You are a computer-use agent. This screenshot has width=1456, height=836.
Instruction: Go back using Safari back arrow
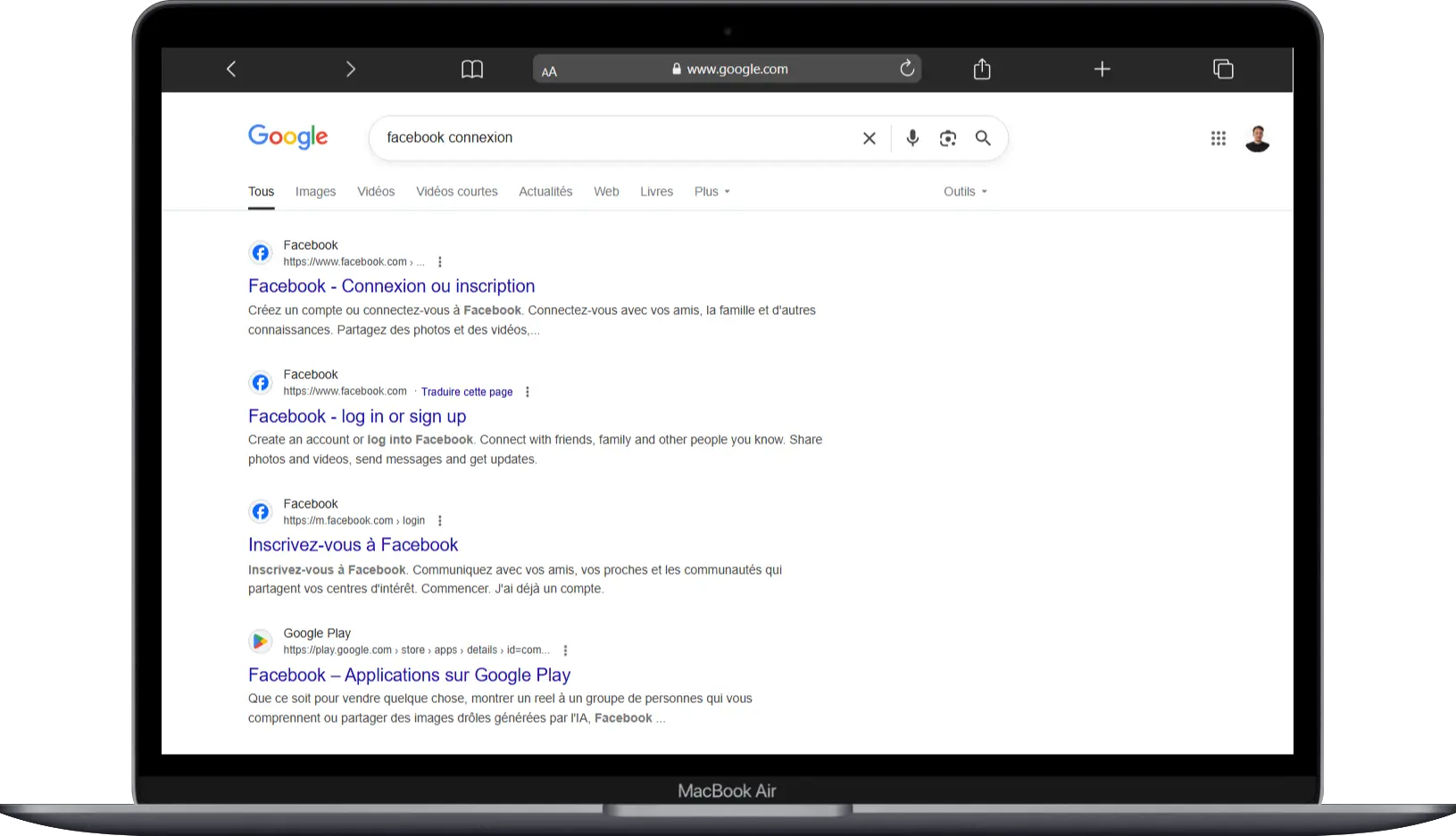[x=231, y=69]
